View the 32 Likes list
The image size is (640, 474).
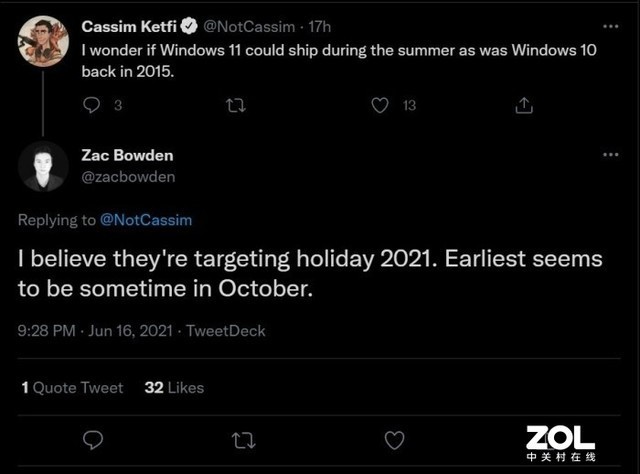tap(174, 387)
